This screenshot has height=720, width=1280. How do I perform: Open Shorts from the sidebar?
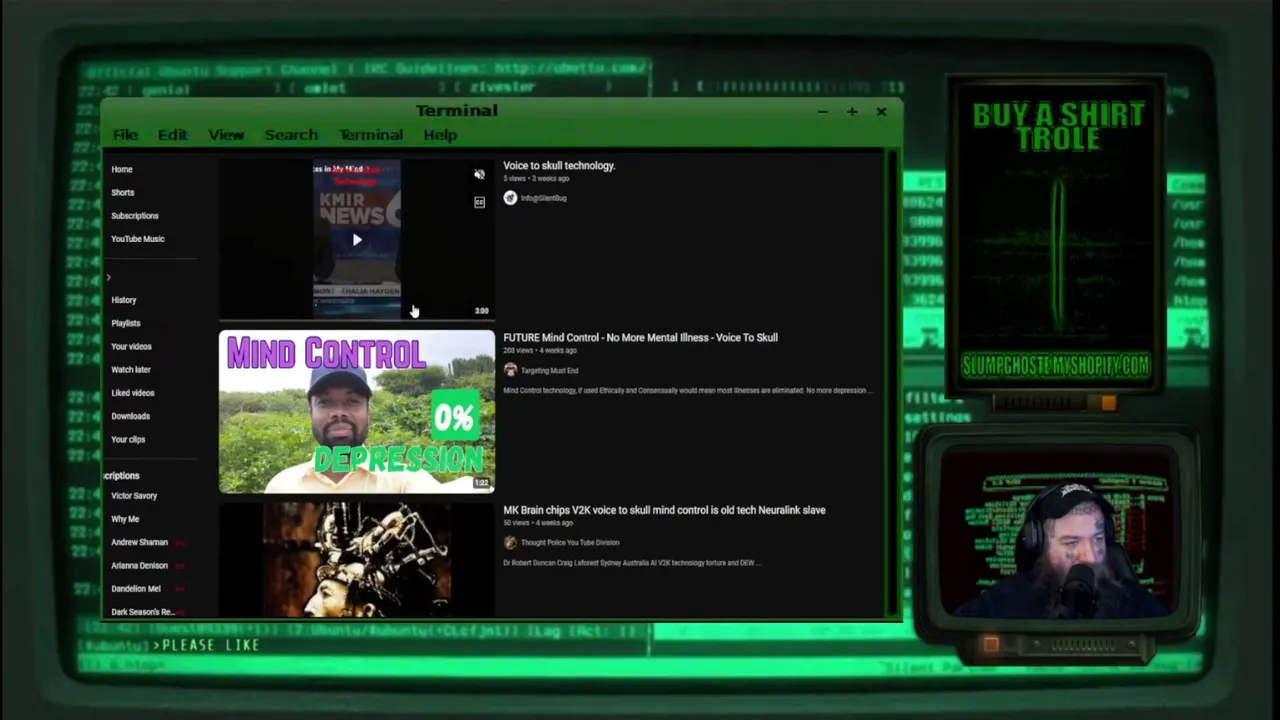(x=123, y=193)
